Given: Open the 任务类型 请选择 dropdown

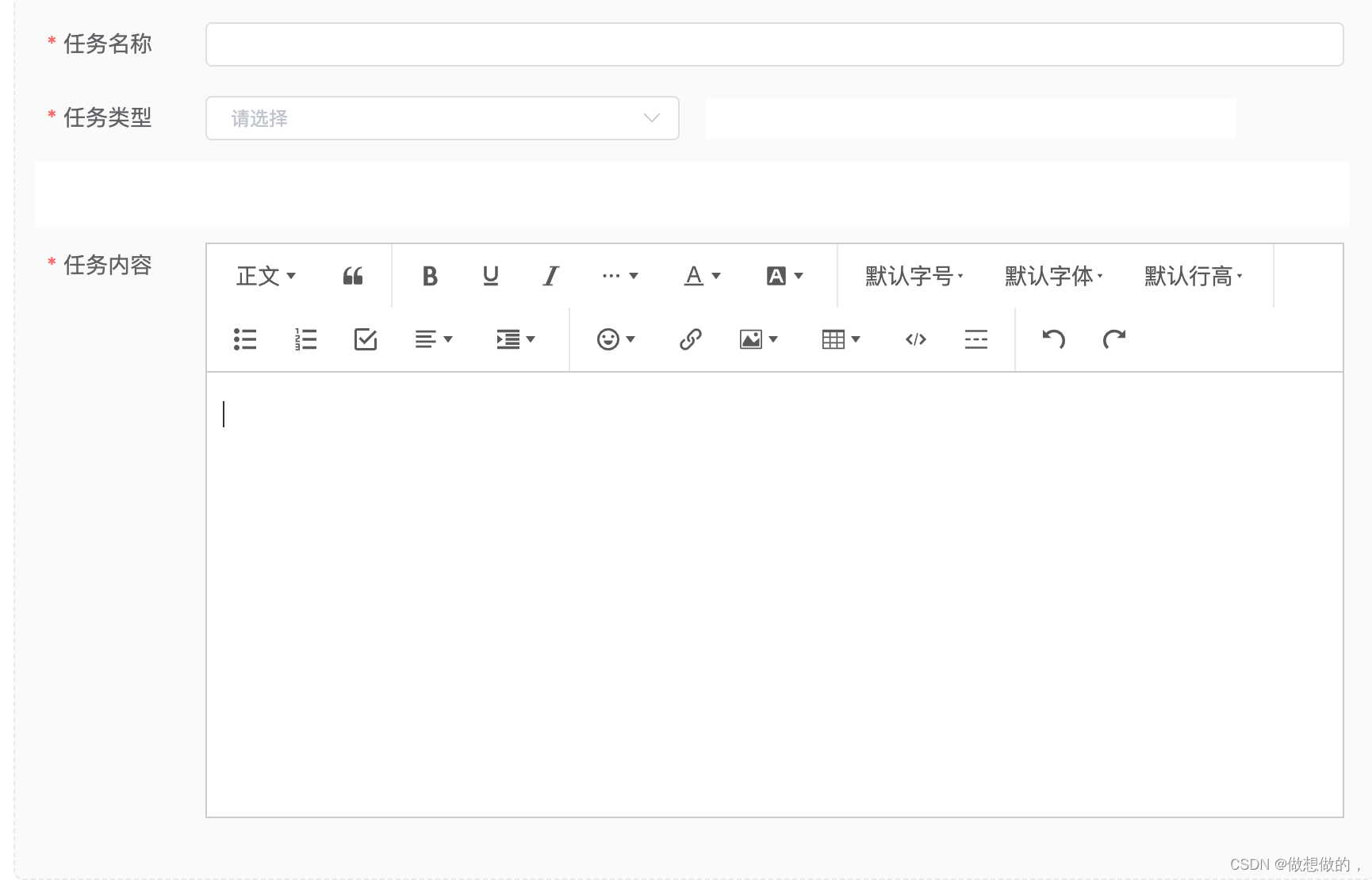Looking at the screenshot, I should [x=443, y=118].
